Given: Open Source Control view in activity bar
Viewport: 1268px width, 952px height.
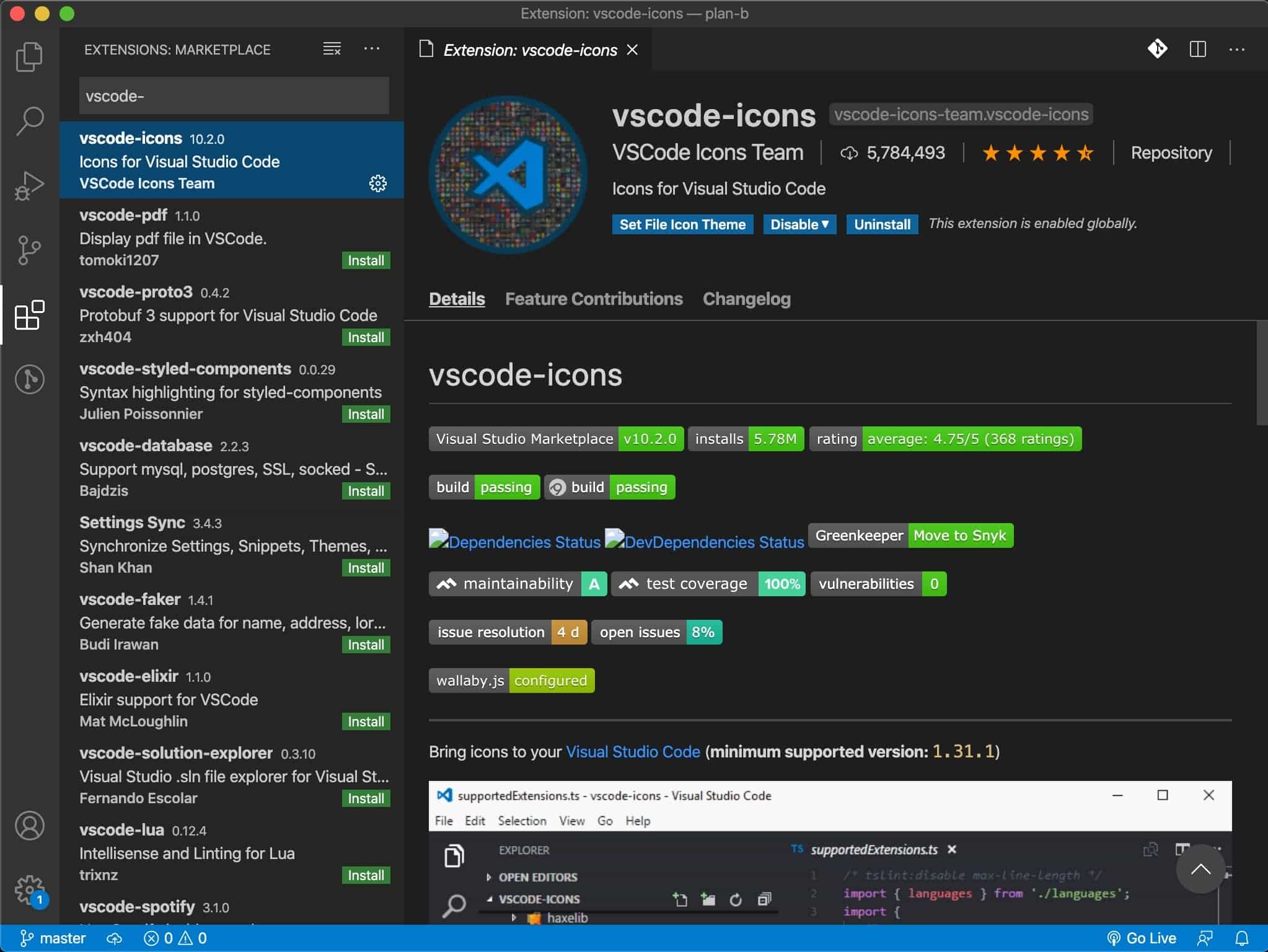Looking at the screenshot, I should tap(29, 250).
